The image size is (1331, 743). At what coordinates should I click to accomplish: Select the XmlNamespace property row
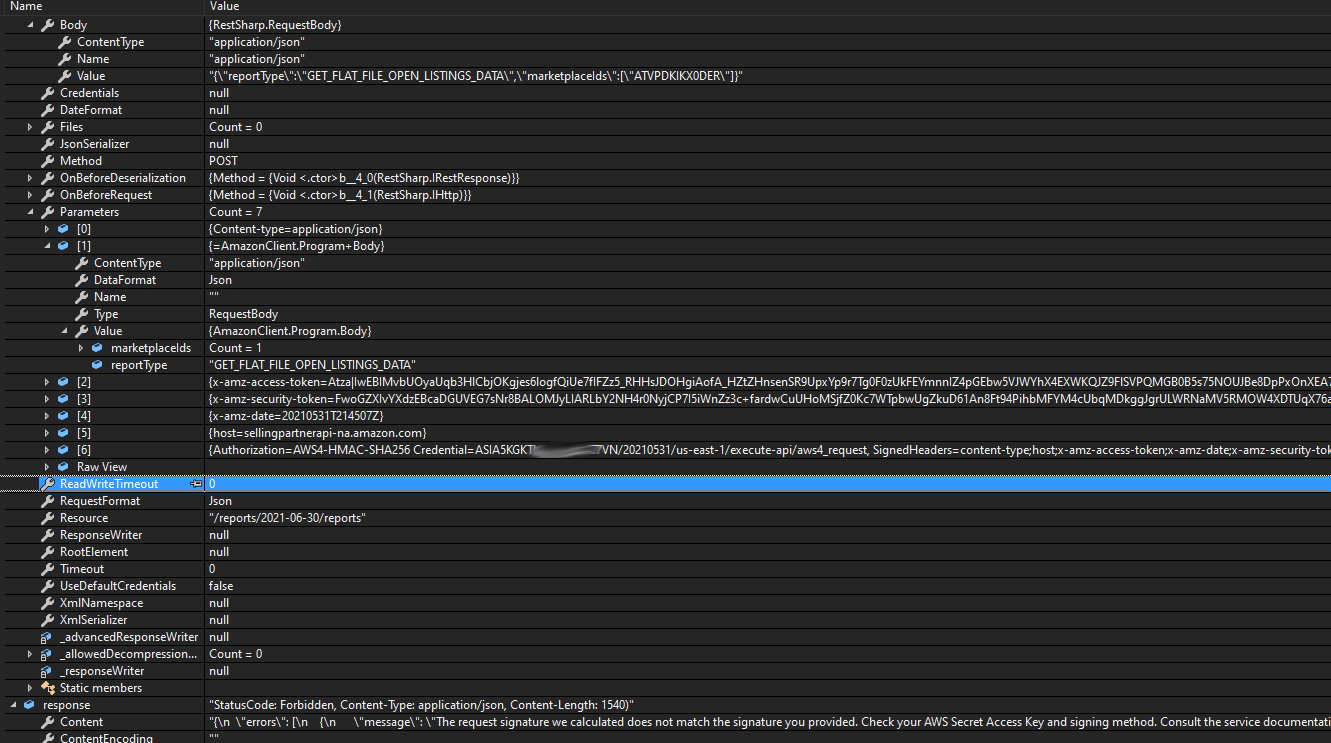click(665, 603)
